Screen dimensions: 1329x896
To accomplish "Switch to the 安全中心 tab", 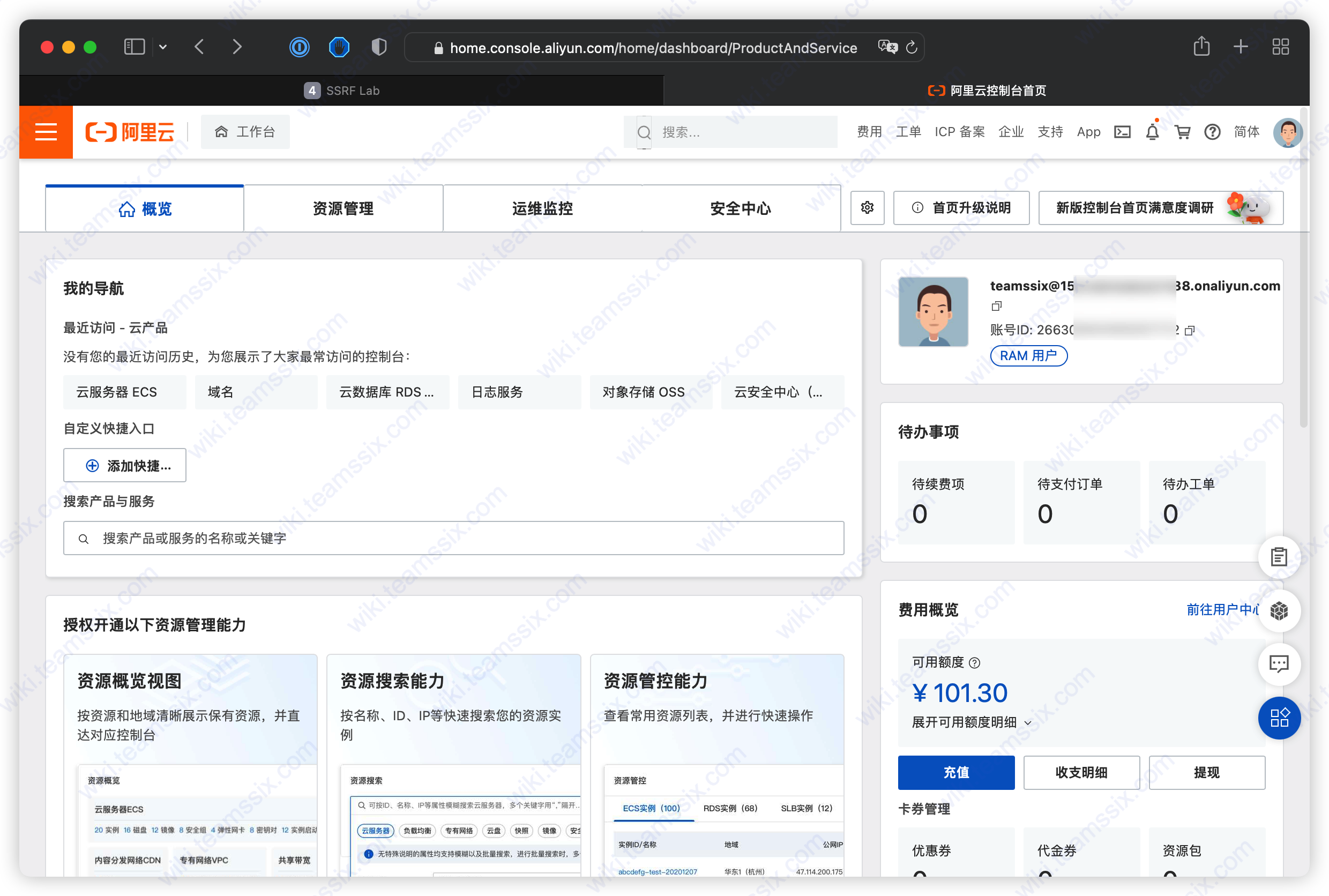I will click(x=741, y=208).
